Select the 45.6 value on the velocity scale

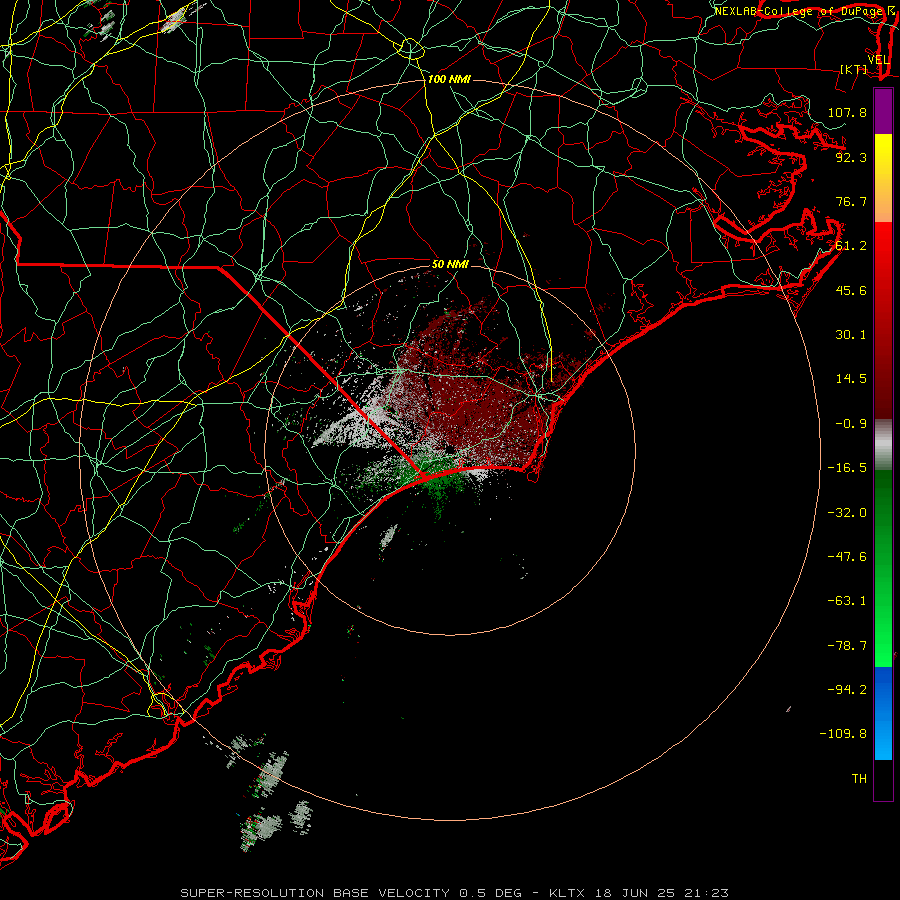(x=851, y=290)
